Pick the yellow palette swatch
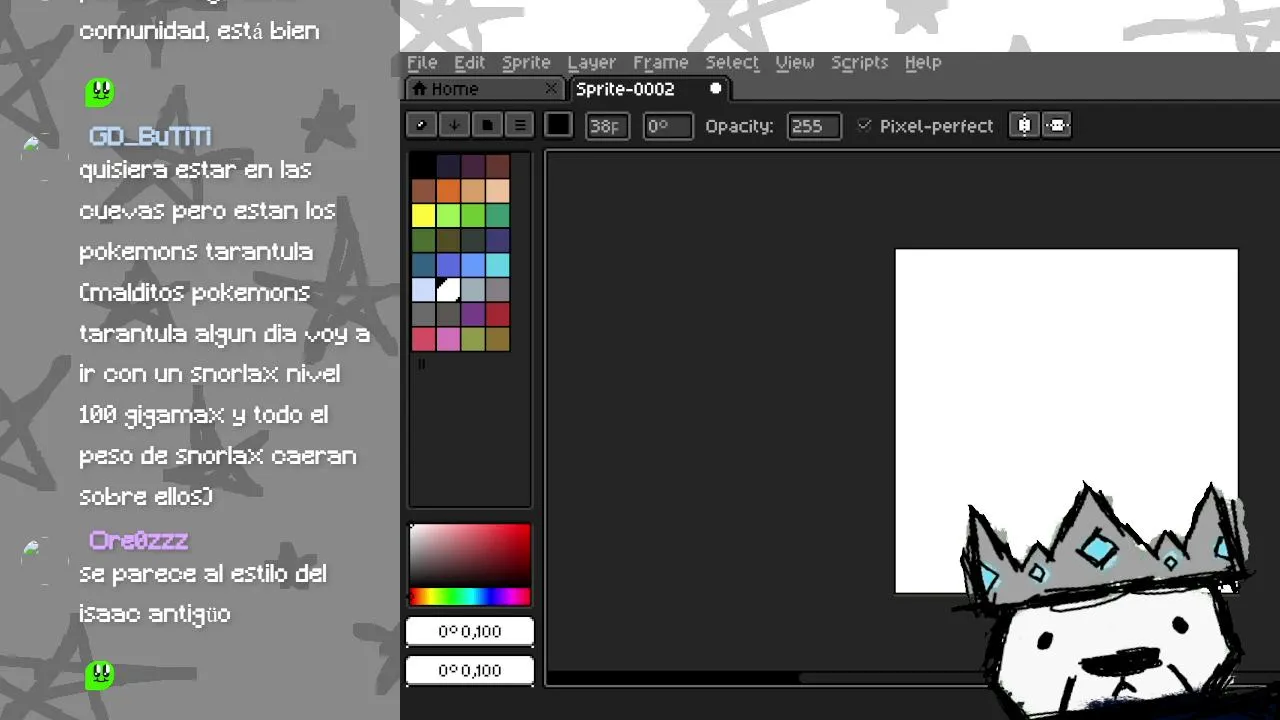The width and height of the screenshot is (1280, 720). click(423, 216)
